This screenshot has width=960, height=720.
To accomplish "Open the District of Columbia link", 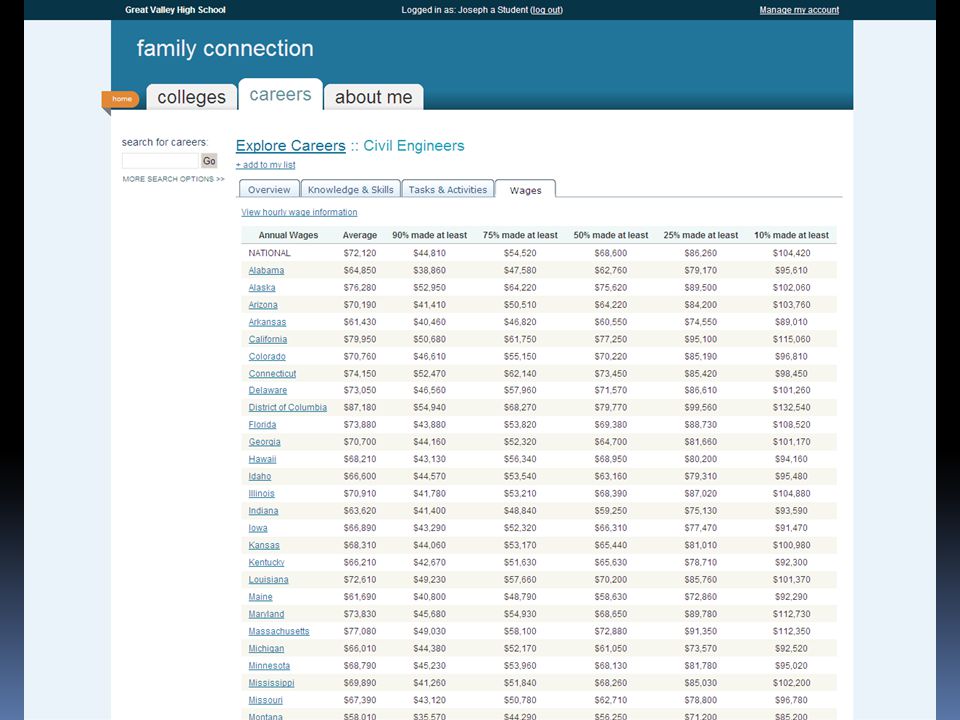I will click(288, 407).
